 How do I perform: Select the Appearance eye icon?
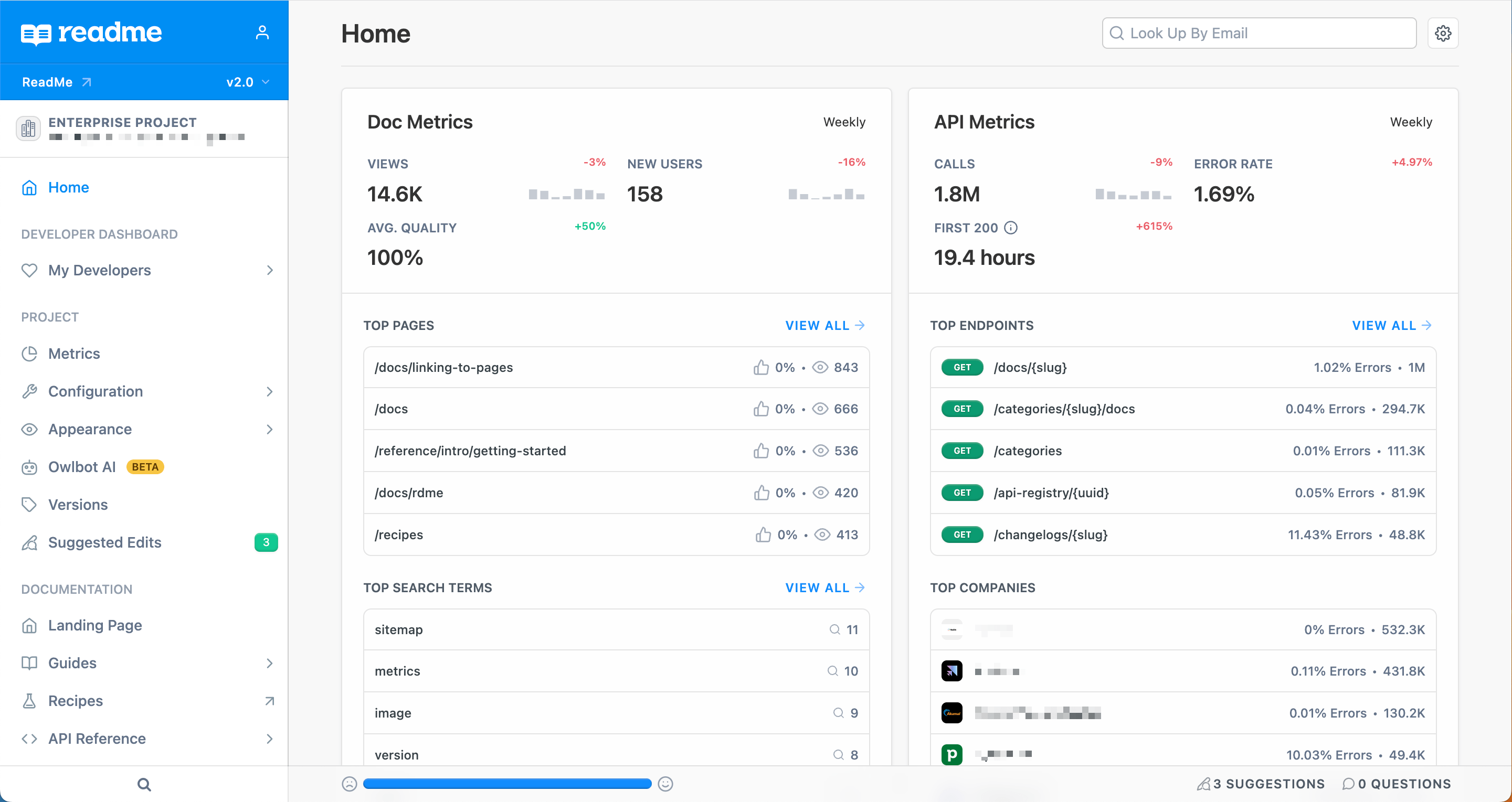[x=30, y=429]
